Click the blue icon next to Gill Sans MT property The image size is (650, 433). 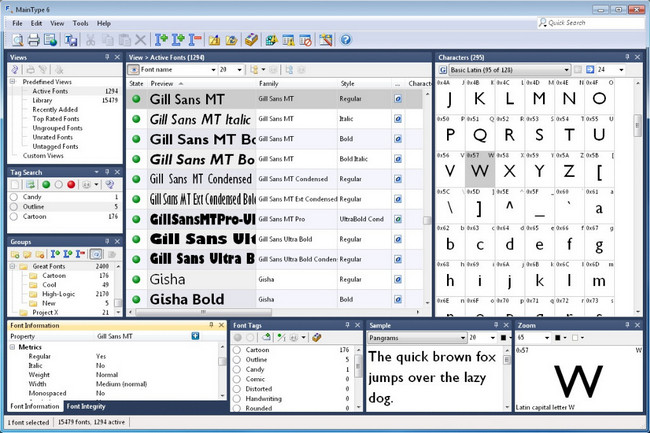point(196,336)
